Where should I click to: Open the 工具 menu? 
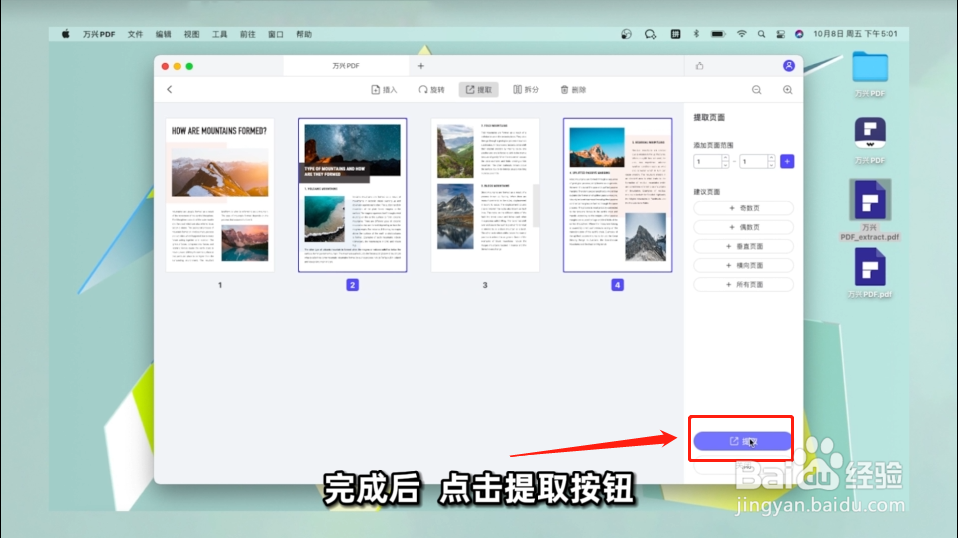tap(219, 34)
